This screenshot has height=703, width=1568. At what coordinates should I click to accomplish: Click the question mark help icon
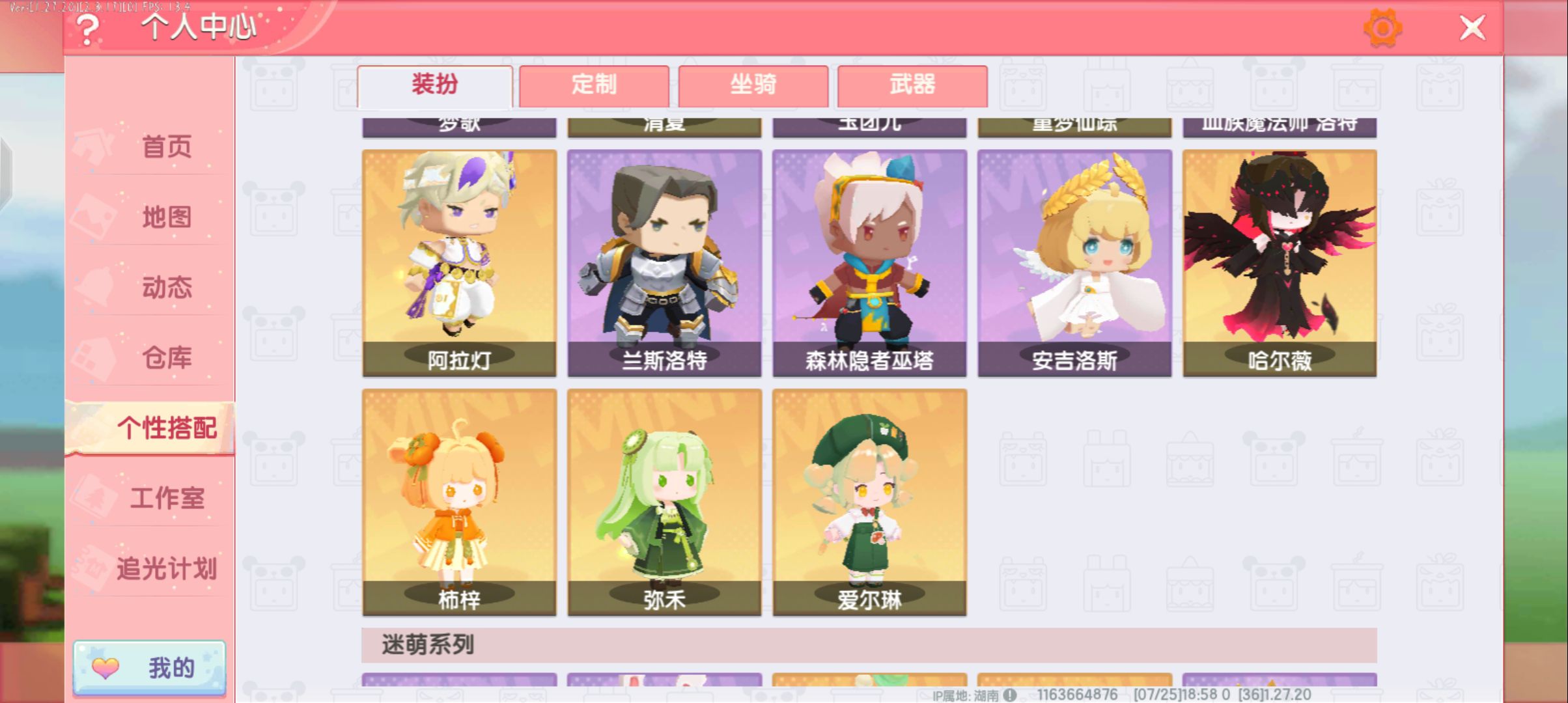(x=87, y=29)
